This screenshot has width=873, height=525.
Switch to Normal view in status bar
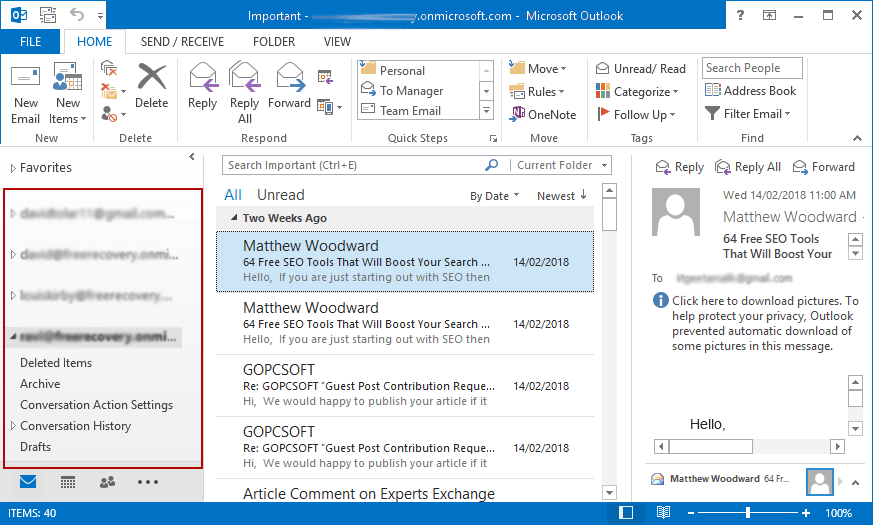(626, 513)
